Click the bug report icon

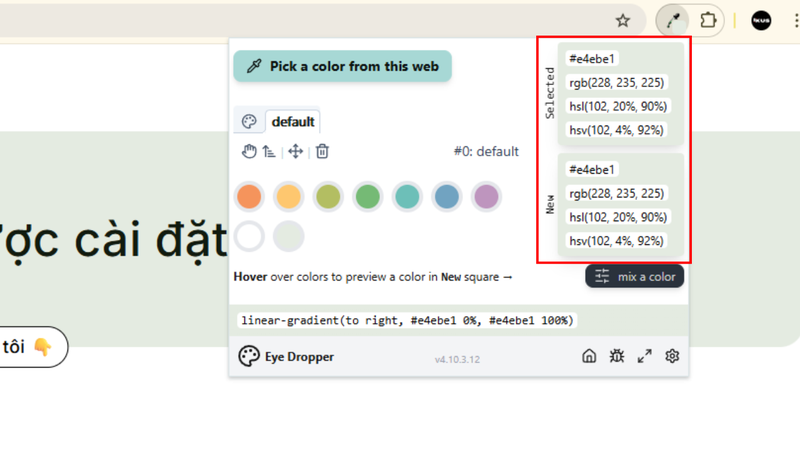(617, 356)
